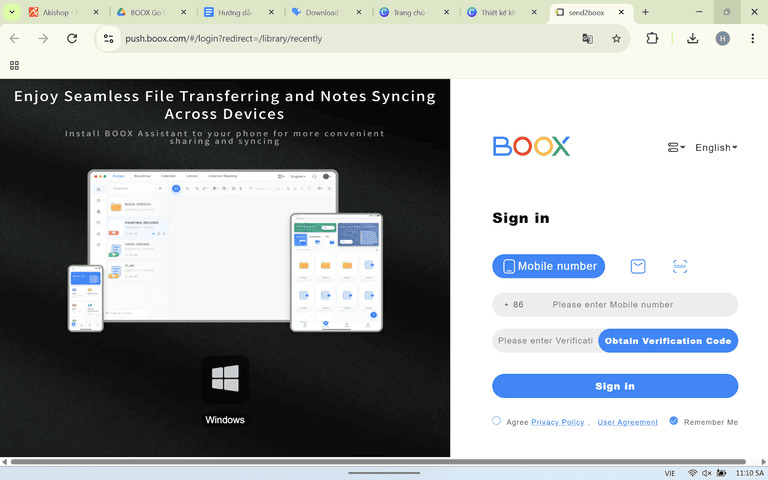Click the blue Sign in button
Image resolution: width=768 pixels, height=480 pixels.
(x=615, y=386)
